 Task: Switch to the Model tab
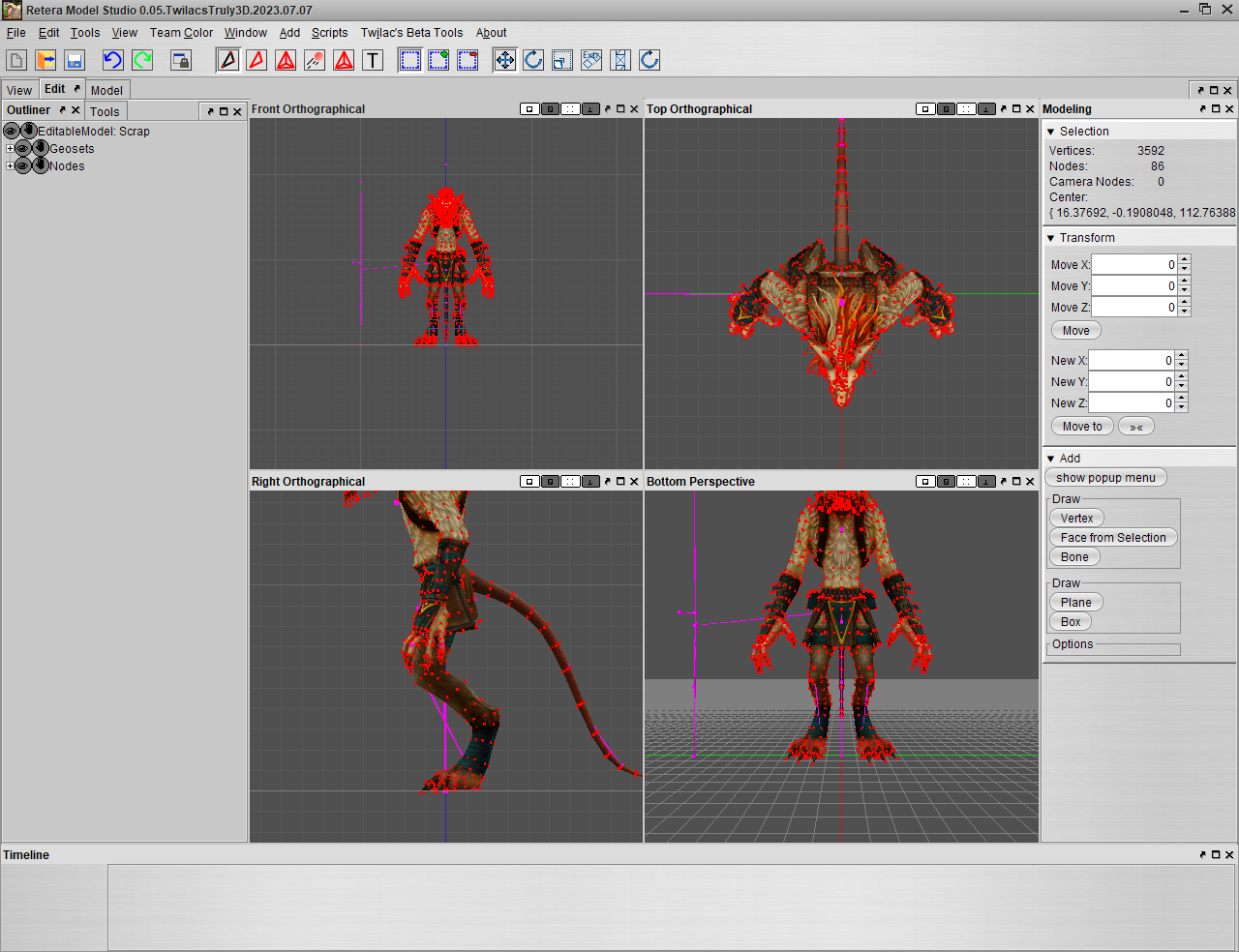(x=106, y=90)
